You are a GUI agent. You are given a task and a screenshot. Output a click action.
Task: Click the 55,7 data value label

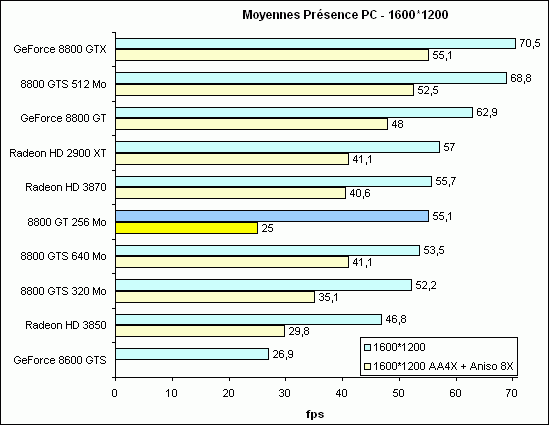tap(446, 181)
